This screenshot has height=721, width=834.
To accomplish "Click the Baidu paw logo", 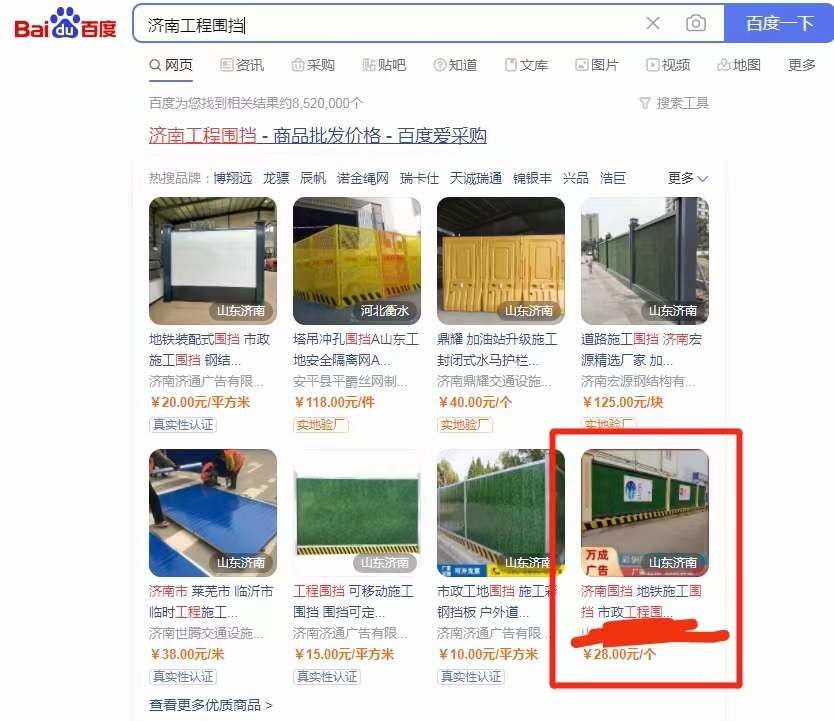I will 65,24.
